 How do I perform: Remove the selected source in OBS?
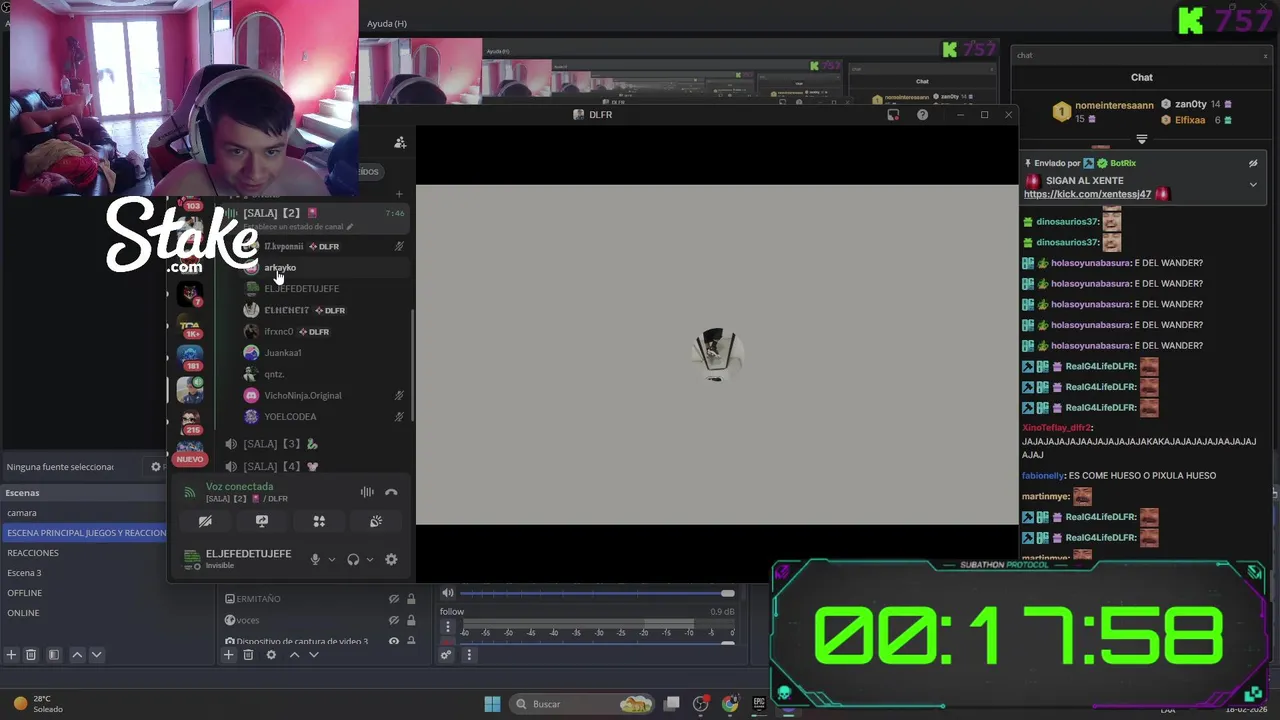click(x=248, y=655)
